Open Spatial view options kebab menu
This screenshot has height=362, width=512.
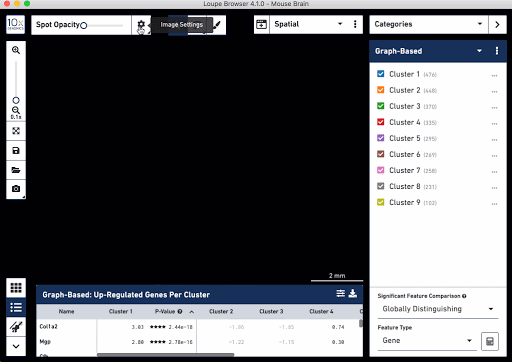pyautogui.click(x=355, y=24)
